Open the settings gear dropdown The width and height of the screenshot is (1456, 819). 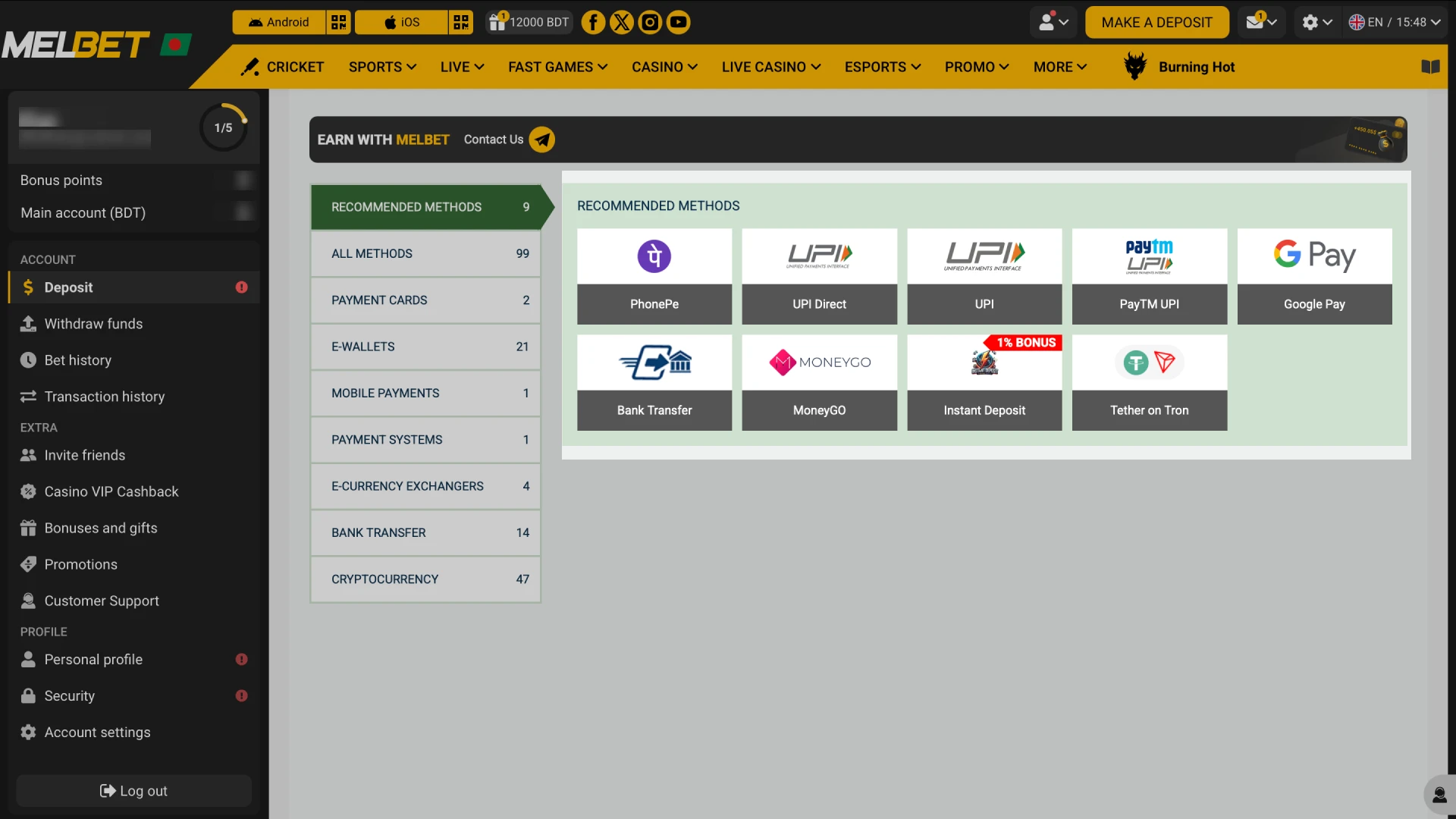1316,22
